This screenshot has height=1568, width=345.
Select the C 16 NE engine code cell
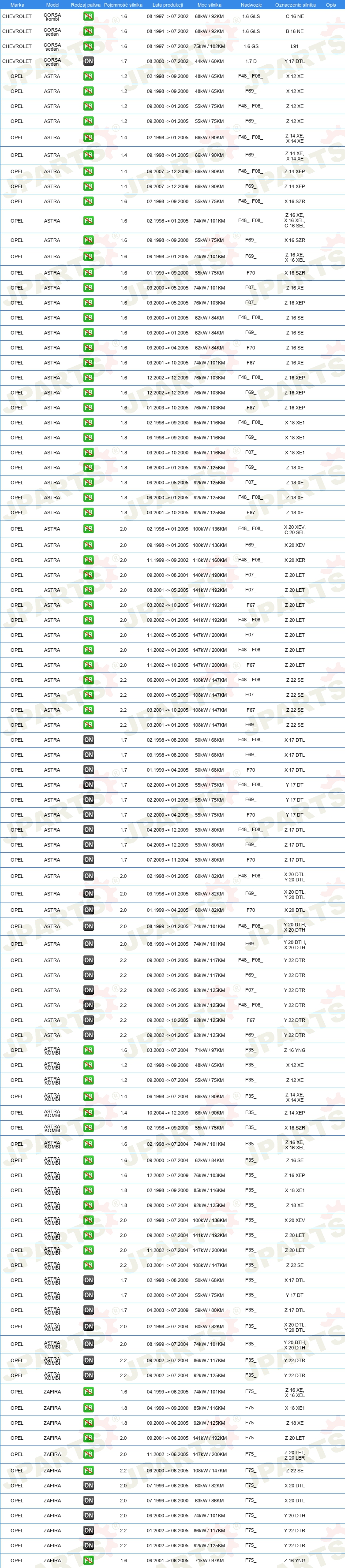click(x=294, y=16)
